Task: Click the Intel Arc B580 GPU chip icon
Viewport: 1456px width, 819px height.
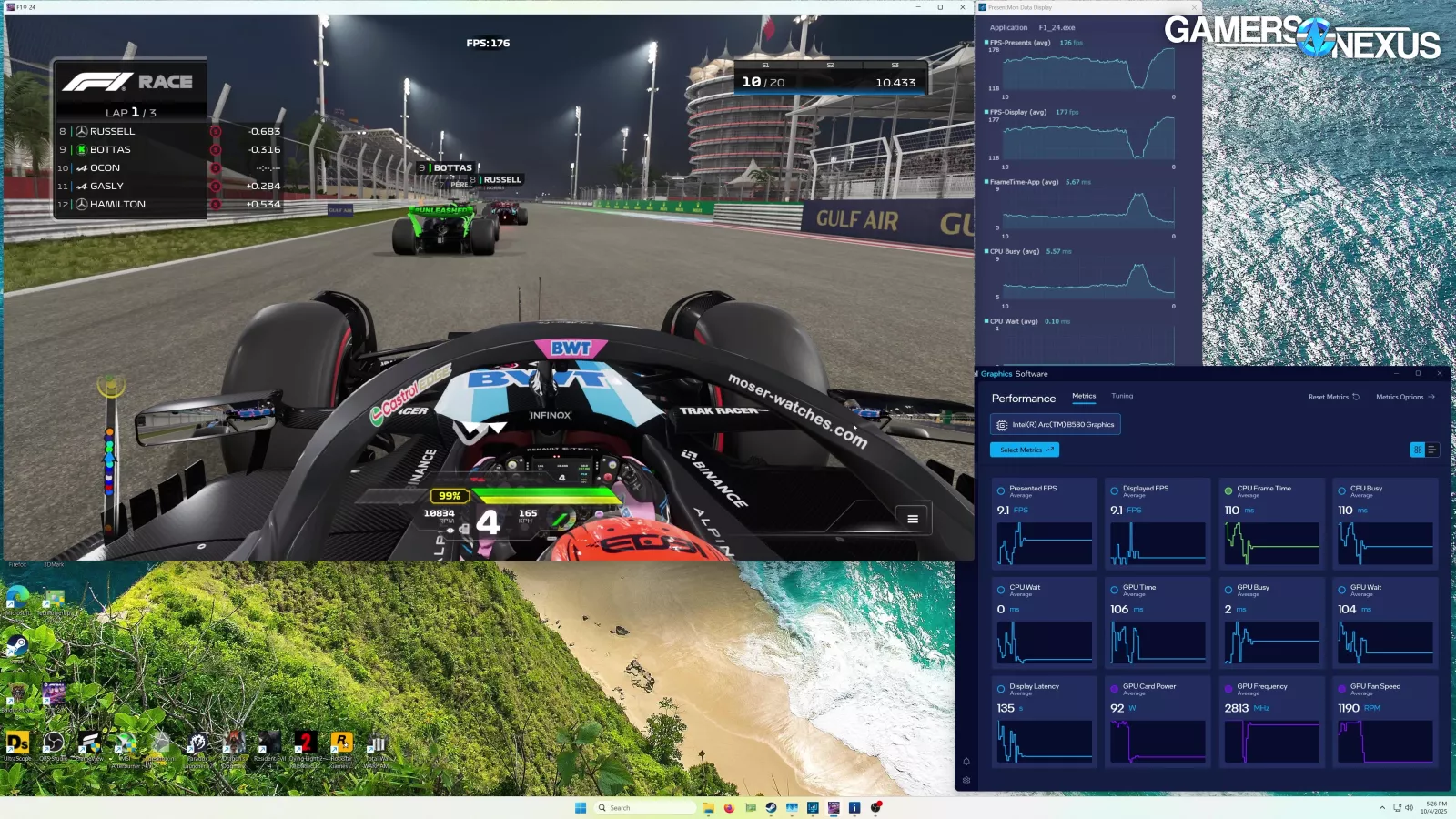Action: [x=1001, y=424]
